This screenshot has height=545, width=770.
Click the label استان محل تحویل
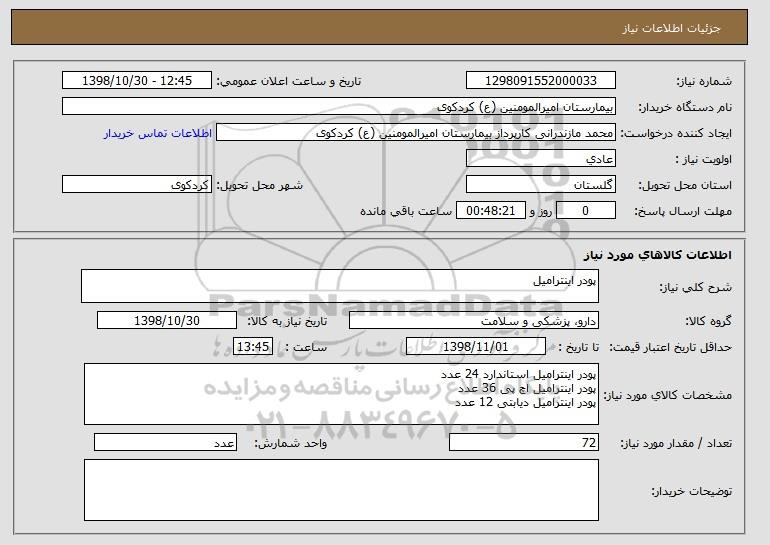pos(685,186)
